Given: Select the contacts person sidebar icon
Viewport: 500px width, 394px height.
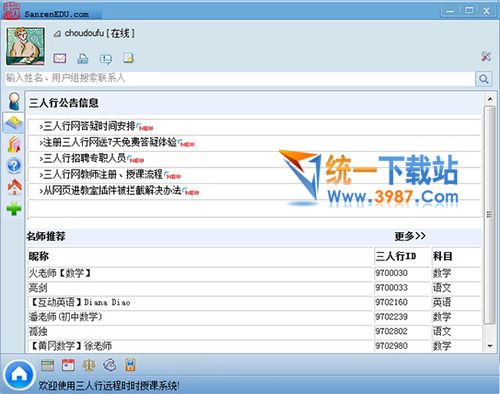Looking at the screenshot, I should point(14,101).
